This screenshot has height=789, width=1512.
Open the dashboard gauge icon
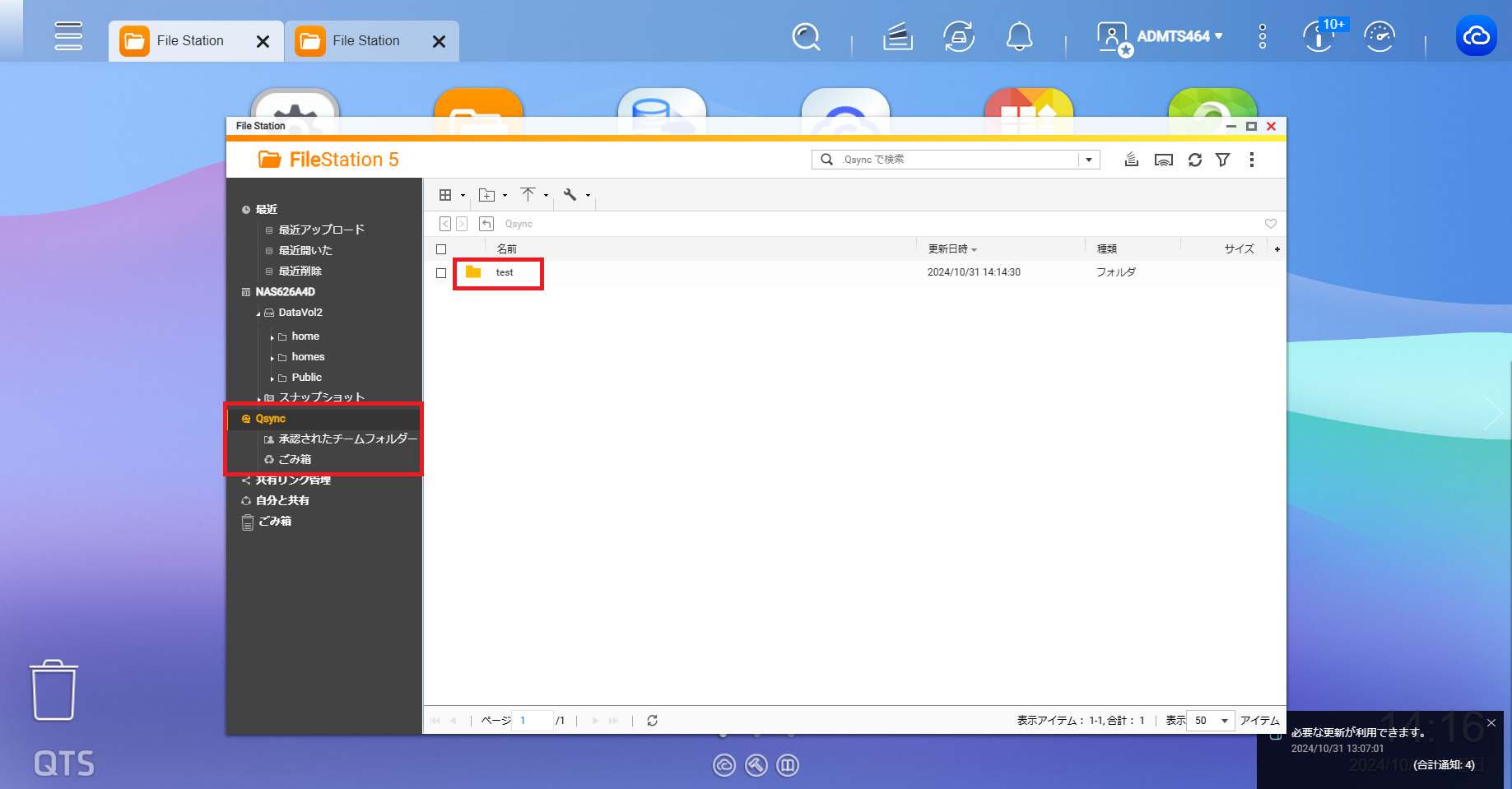[1379, 37]
